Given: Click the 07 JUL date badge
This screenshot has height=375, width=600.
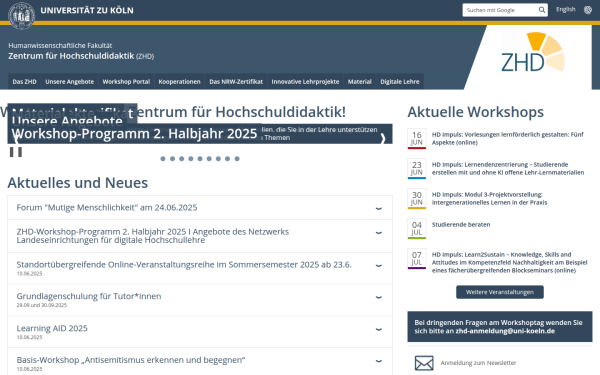Looking at the screenshot, I should tap(417, 259).
